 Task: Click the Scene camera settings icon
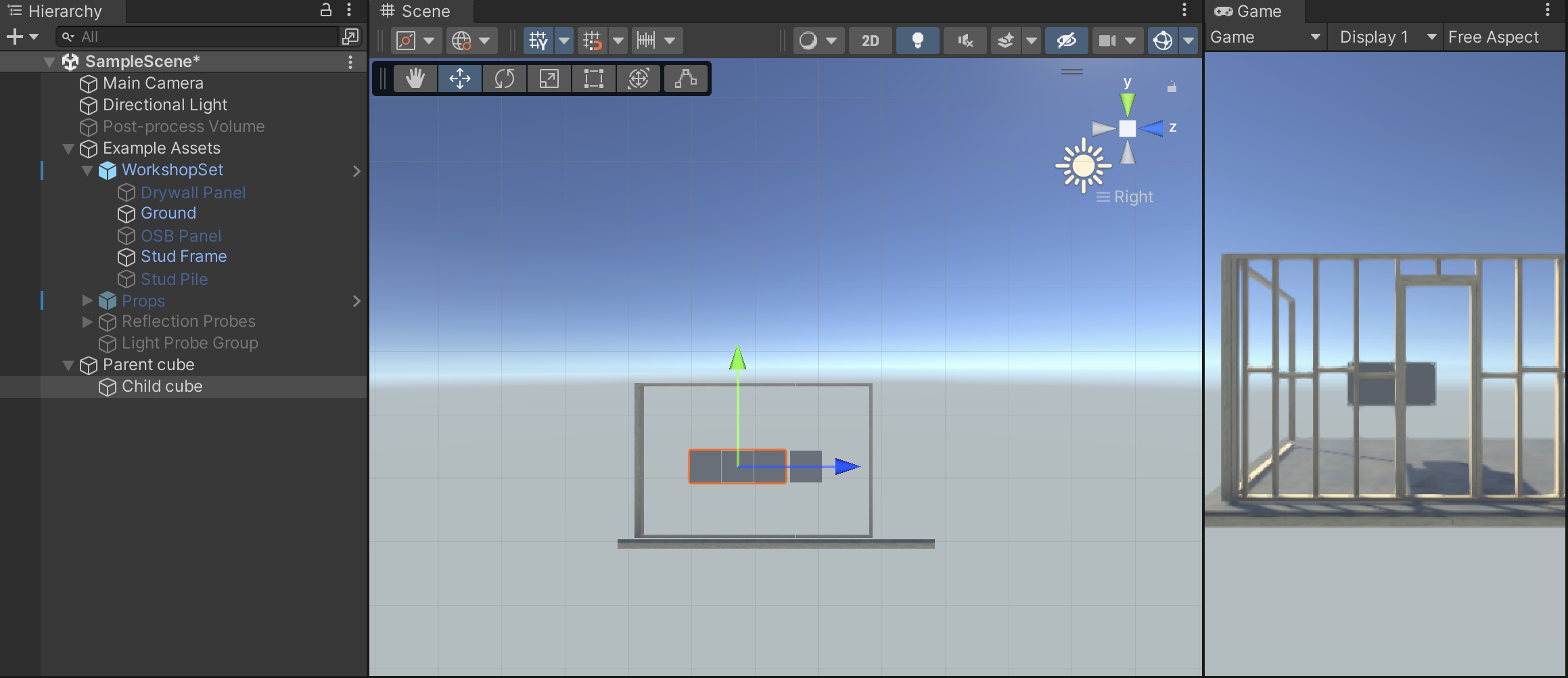coord(1107,41)
